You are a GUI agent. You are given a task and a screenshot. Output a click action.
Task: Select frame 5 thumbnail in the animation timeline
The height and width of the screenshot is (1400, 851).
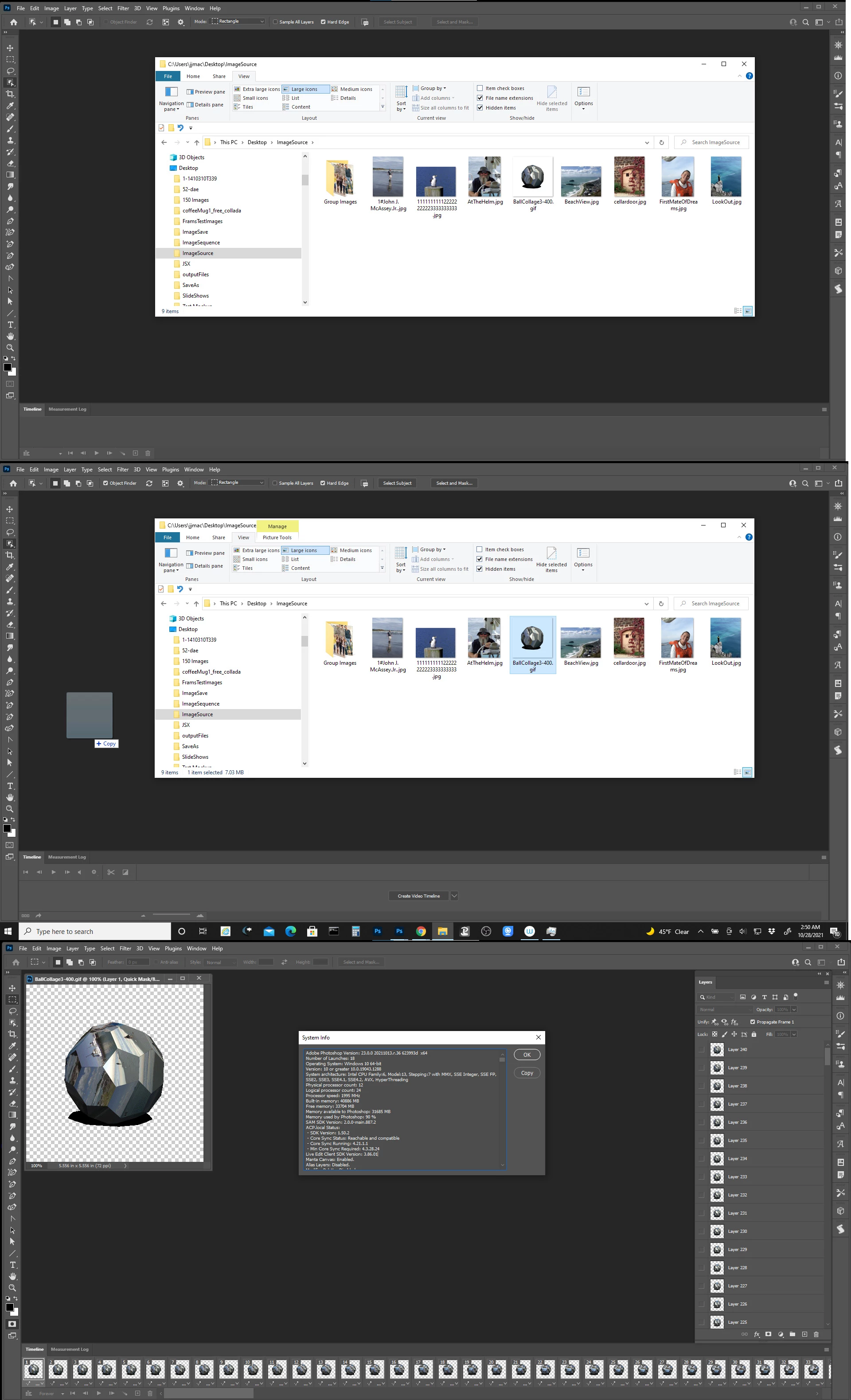tap(131, 1369)
